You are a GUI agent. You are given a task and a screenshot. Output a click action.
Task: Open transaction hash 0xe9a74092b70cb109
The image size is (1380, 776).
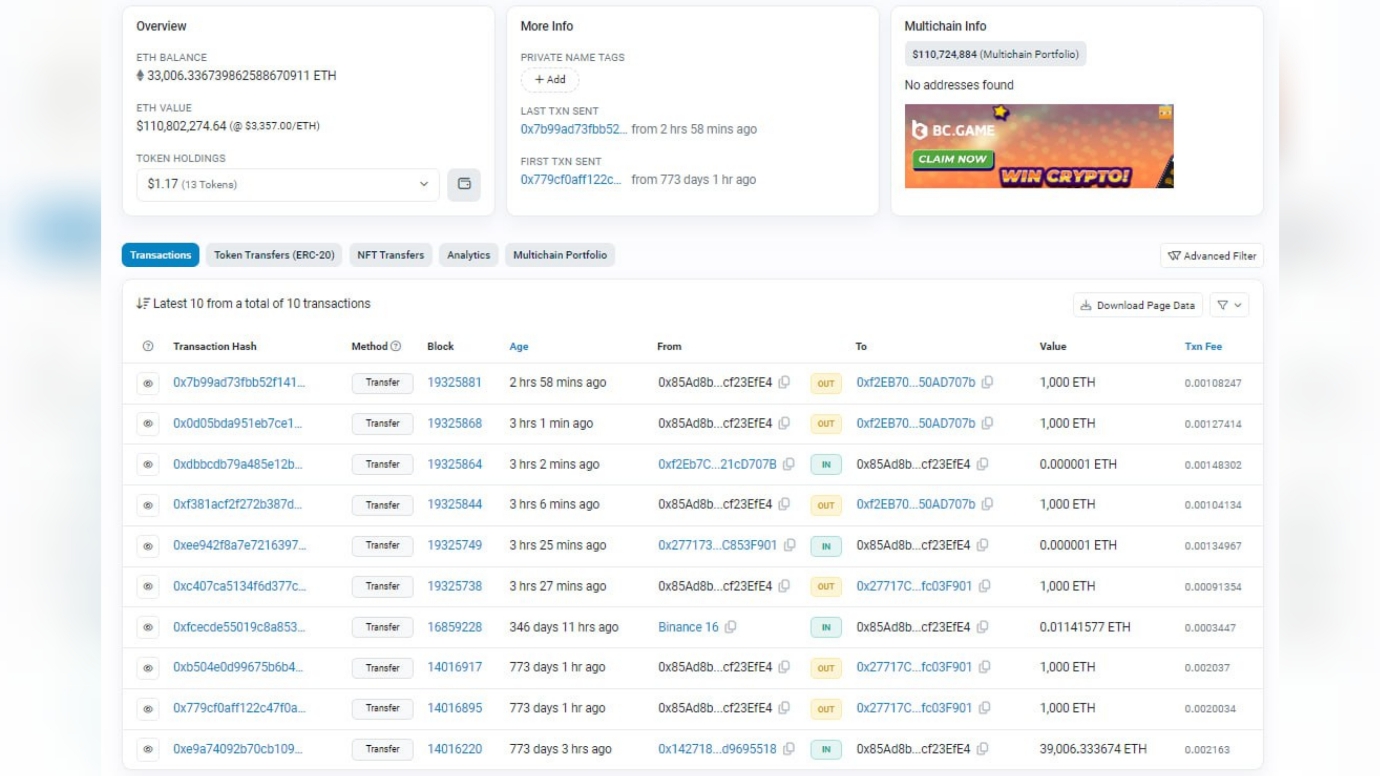[237, 748]
